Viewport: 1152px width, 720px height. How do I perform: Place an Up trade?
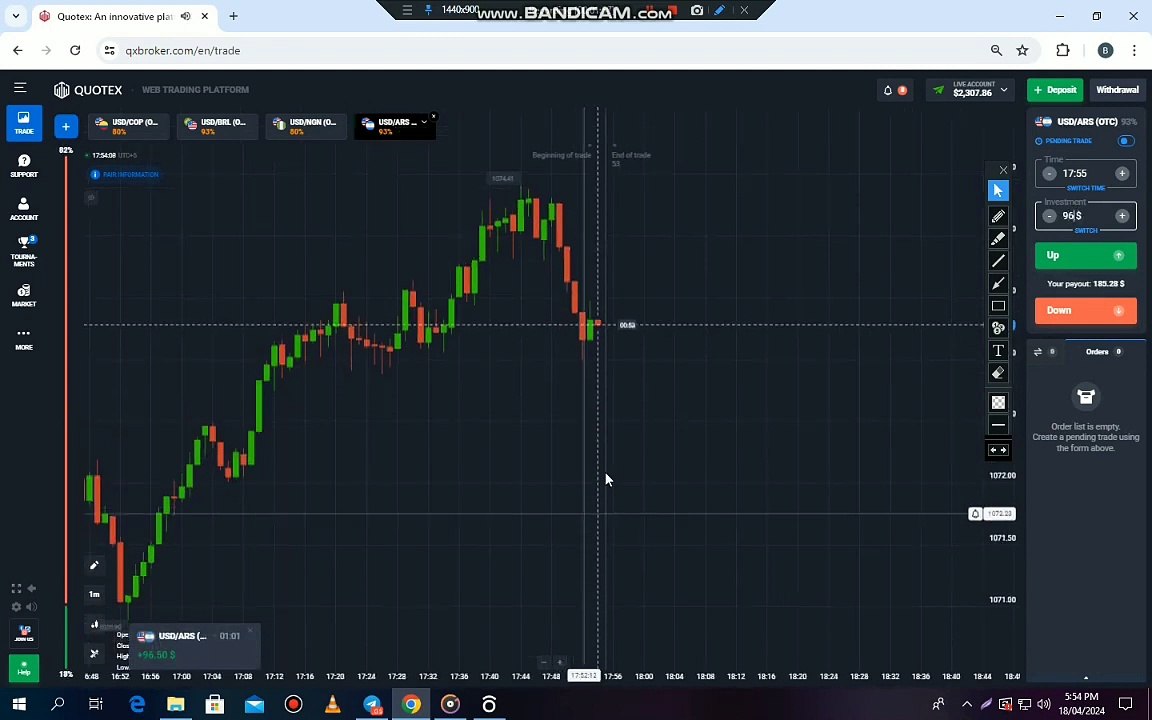pyautogui.click(x=1085, y=256)
